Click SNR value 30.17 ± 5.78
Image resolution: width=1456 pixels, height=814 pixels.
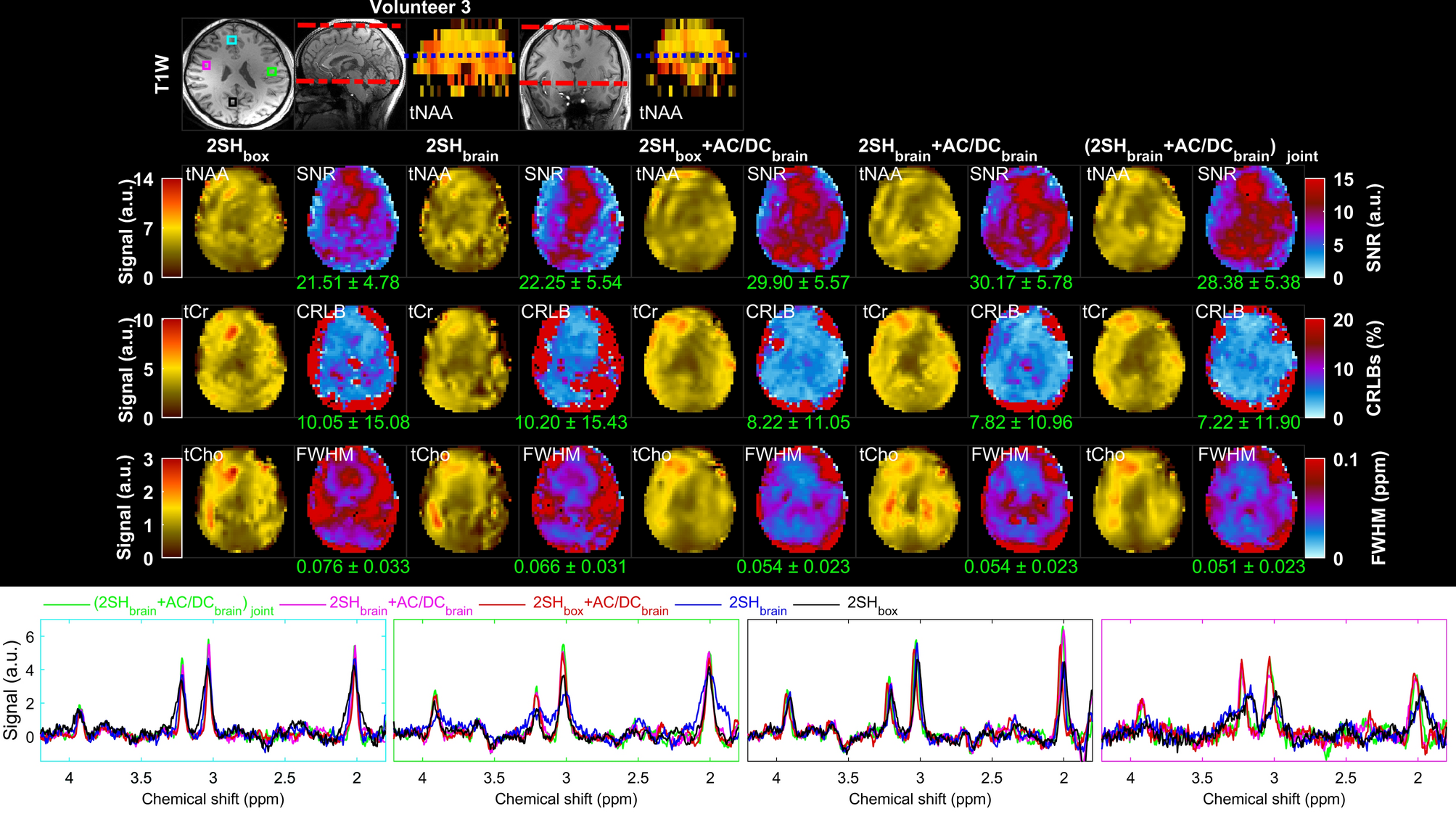pos(1020,283)
